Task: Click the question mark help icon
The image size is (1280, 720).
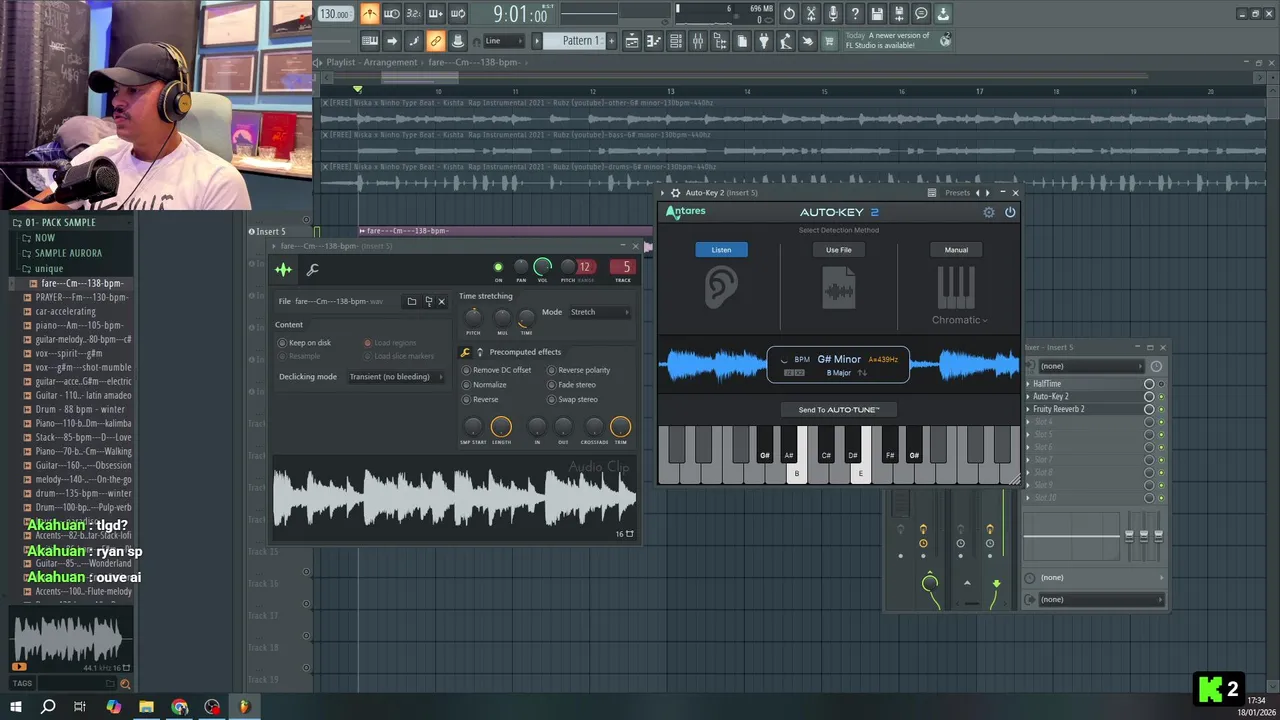Action: click(855, 14)
